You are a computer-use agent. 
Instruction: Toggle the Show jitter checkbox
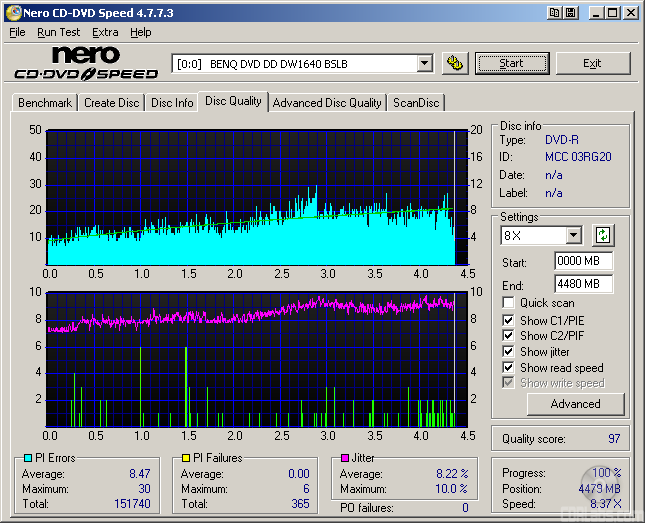pyautogui.click(x=509, y=352)
